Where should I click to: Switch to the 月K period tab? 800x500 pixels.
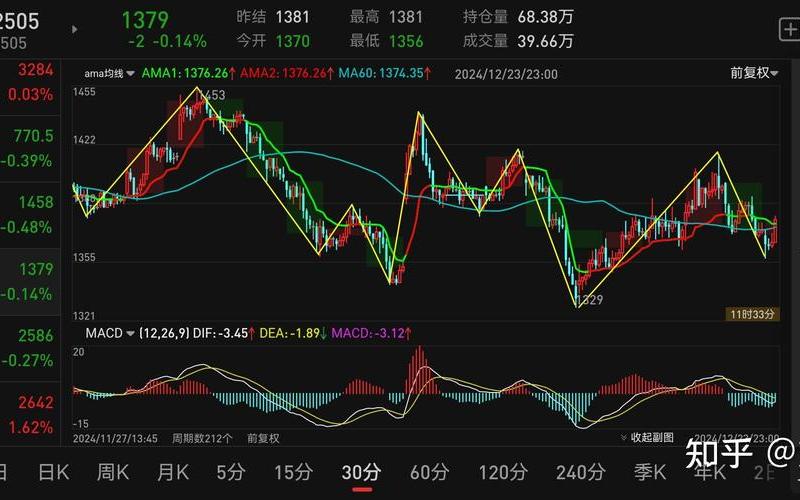tap(173, 472)
